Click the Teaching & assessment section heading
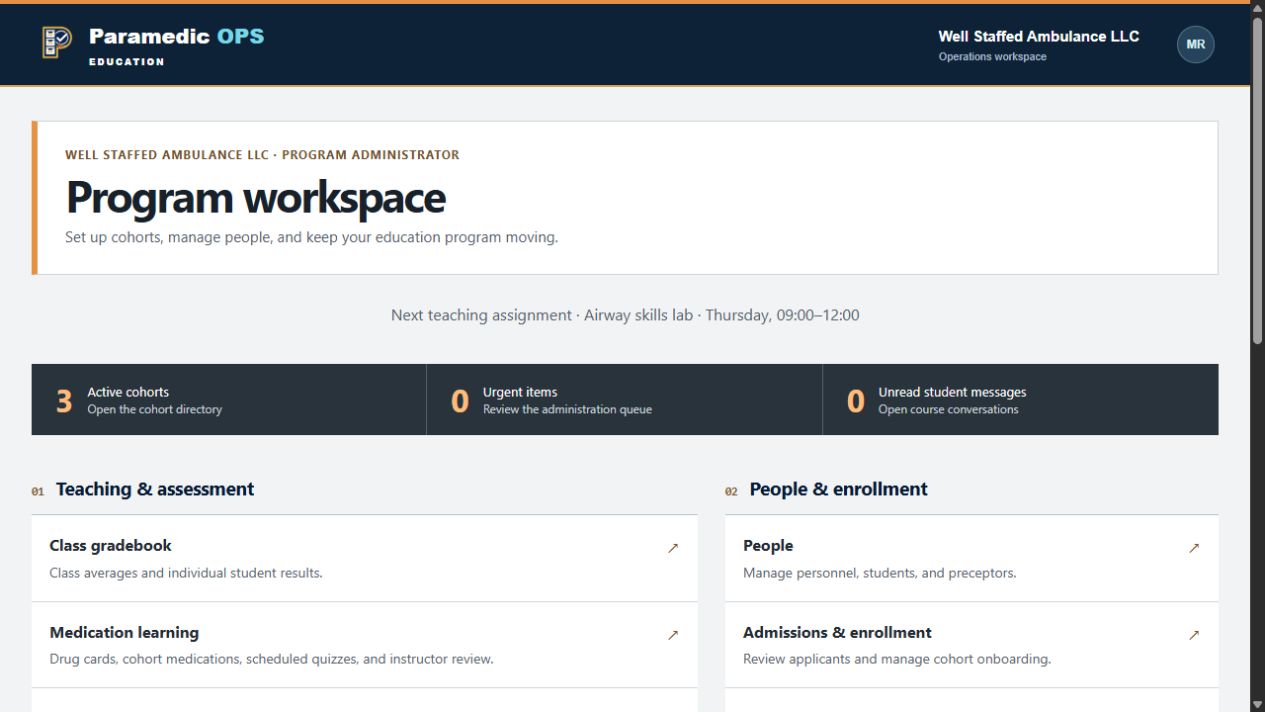The height and width of the screenshot is (712, 1265). (155, 489)
